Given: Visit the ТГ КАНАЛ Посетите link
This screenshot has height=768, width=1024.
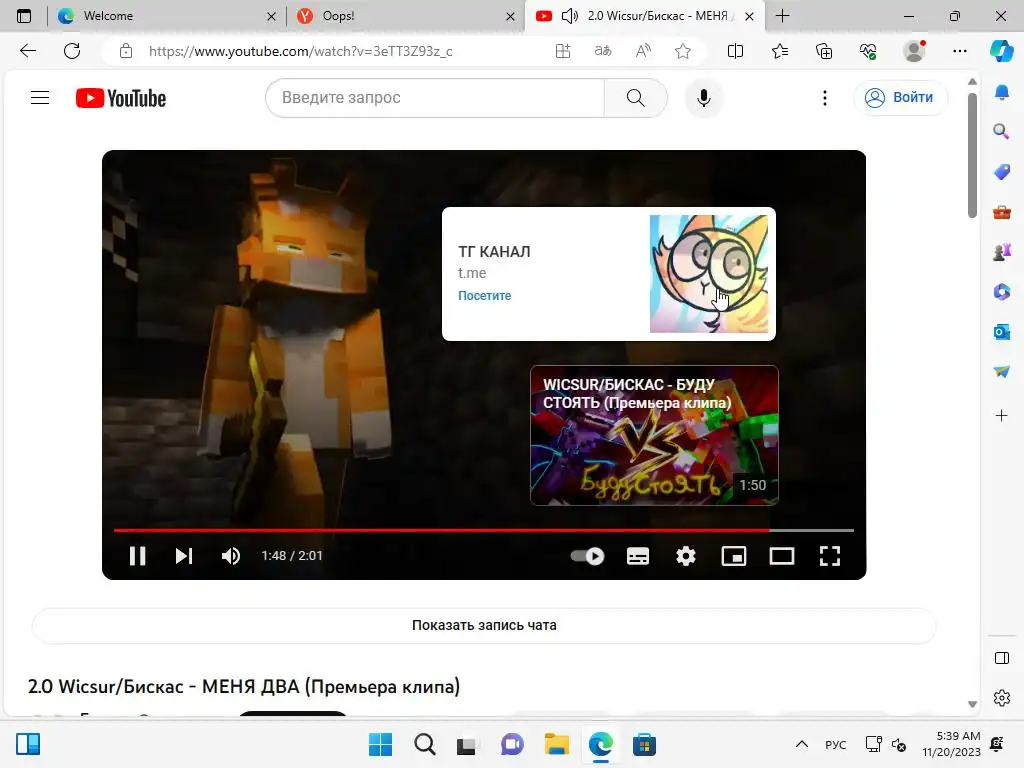Looking at the screenshot, I should (x=485, y=295).
